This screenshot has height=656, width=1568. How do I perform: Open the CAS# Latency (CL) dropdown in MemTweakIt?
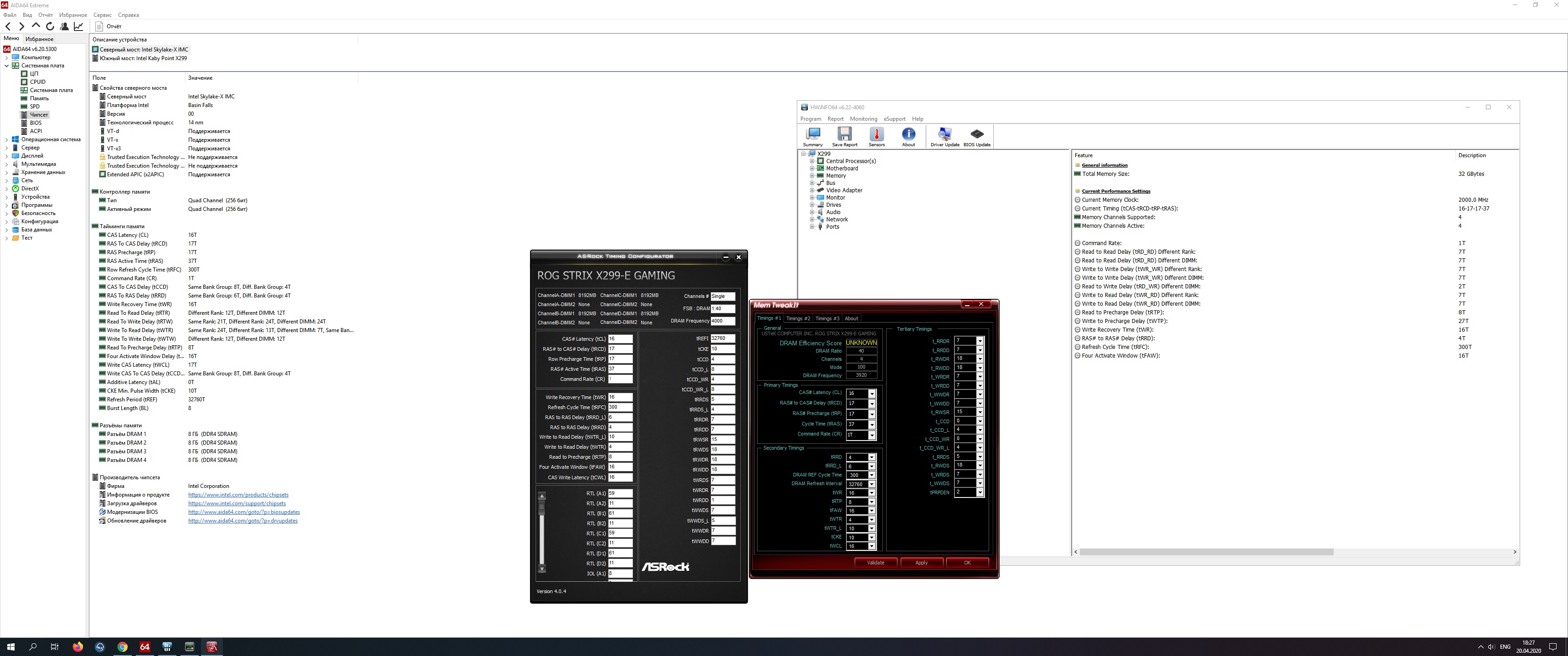pos(872,394)
